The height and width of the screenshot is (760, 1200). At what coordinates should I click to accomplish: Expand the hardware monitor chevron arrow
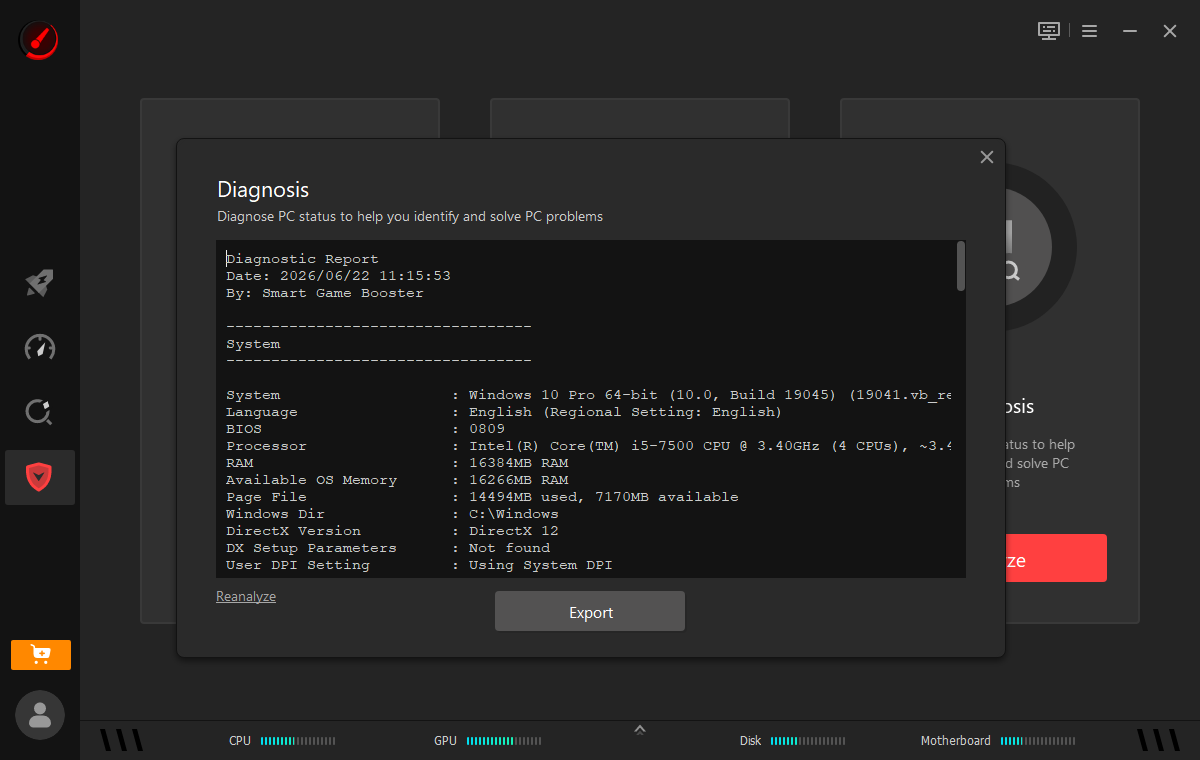point(640,730)
